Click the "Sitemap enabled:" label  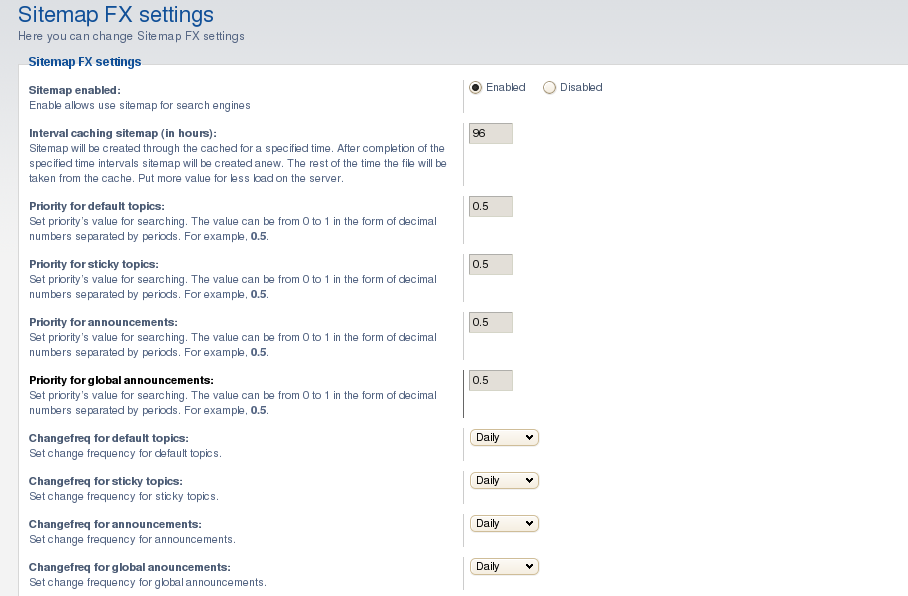pos(75,90)
